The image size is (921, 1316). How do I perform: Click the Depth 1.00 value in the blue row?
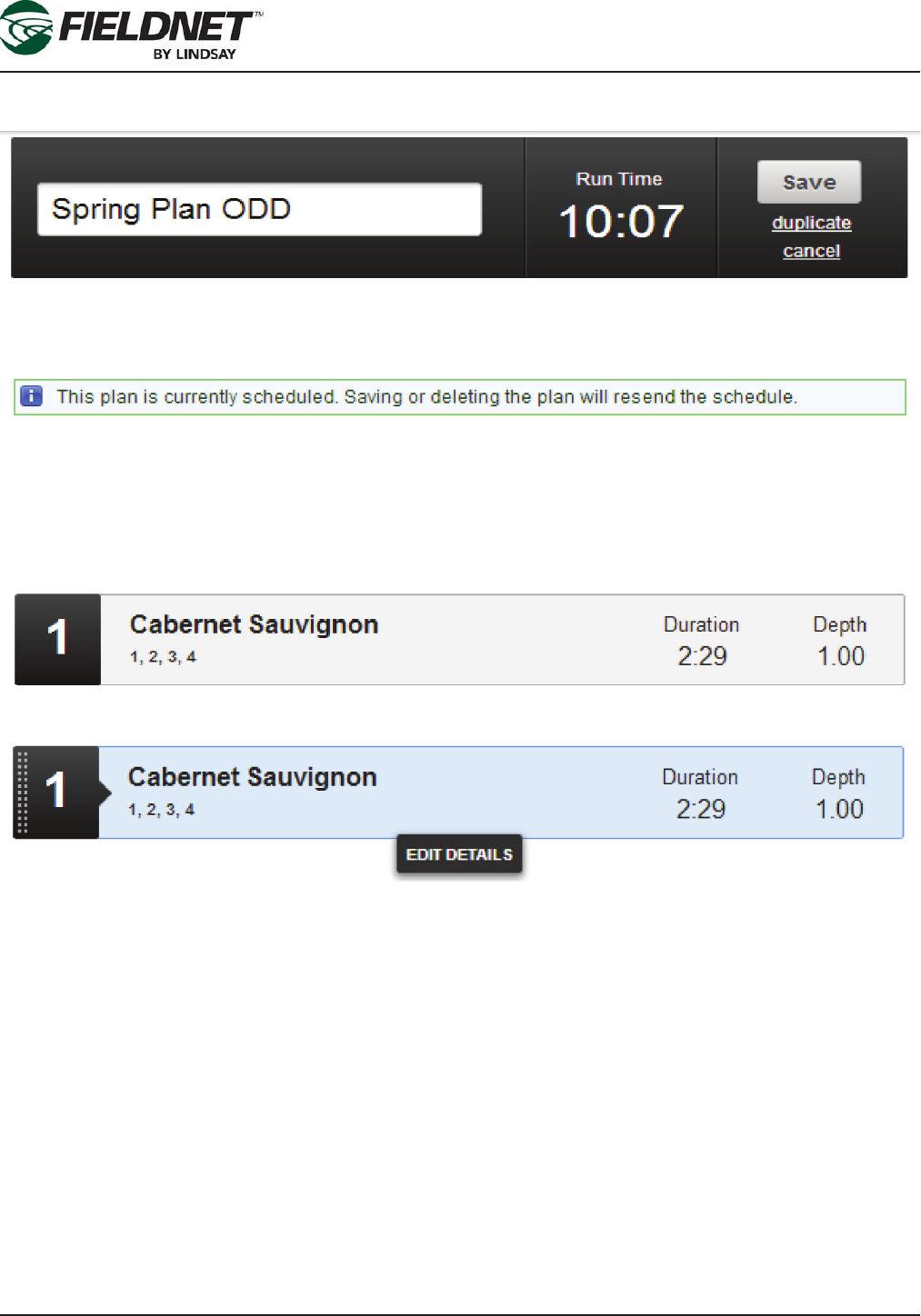click(x=838, y=809)
